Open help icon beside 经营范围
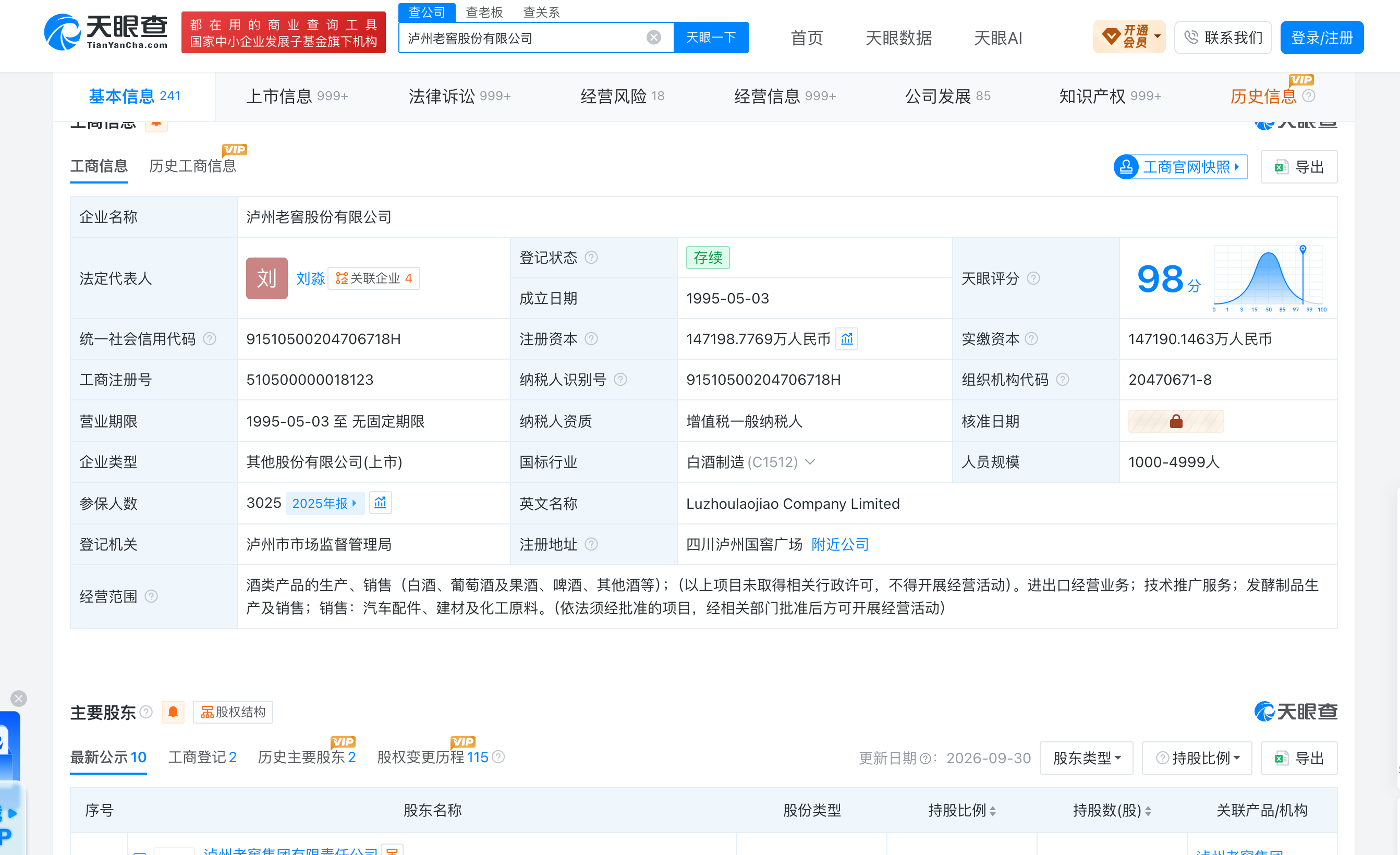Image resolution: width=1400 pixels, height=855 pixels. click(151, 596)
